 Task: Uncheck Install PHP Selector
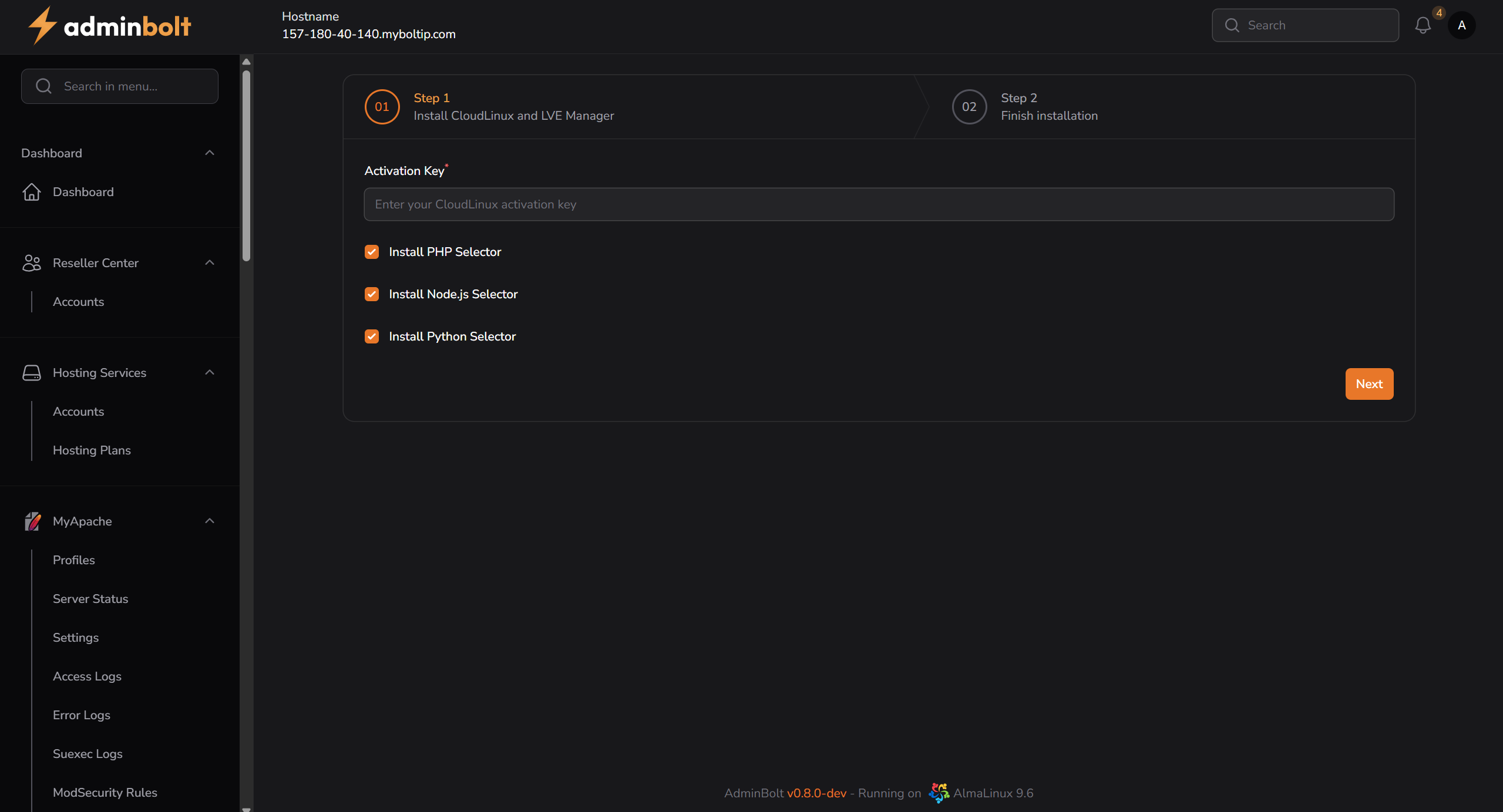[x=372, y=252]
